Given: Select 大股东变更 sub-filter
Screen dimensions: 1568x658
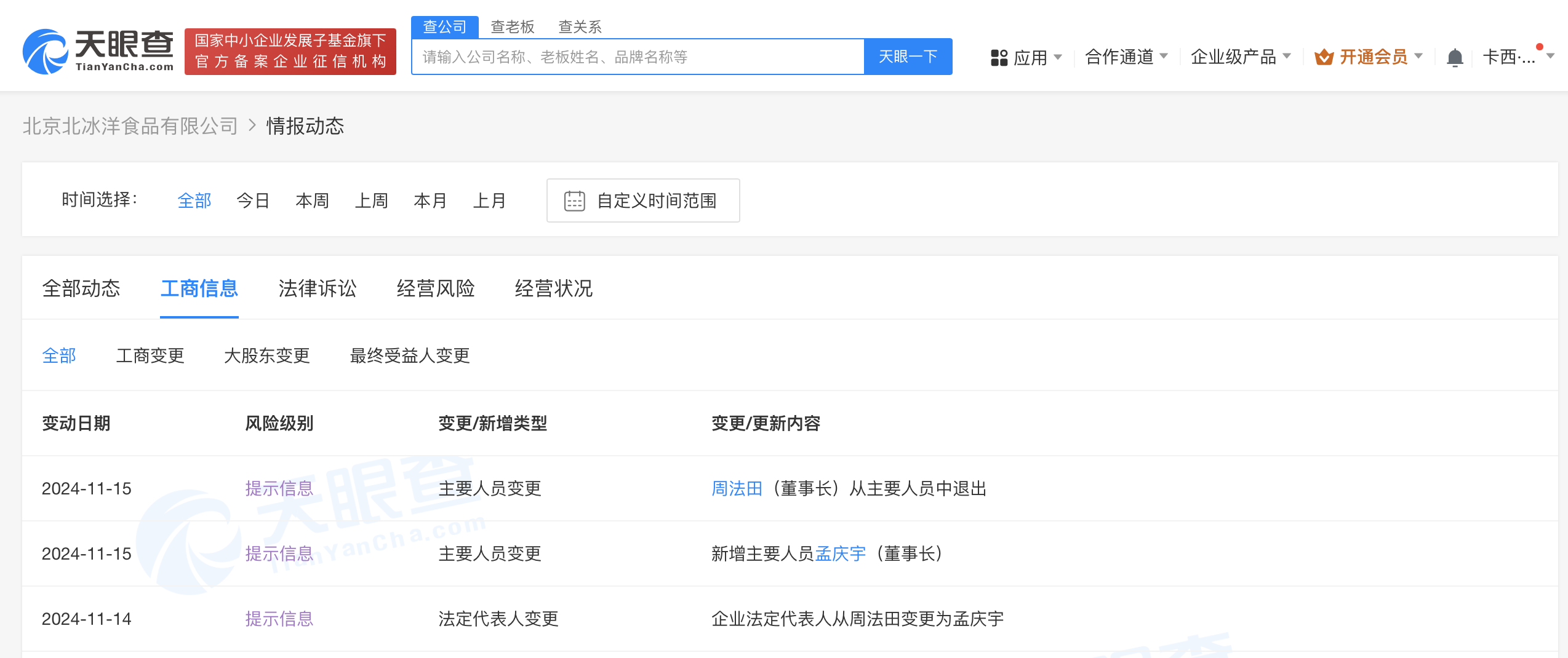Looking at the screenshot, I should click(x=267, y=355).
